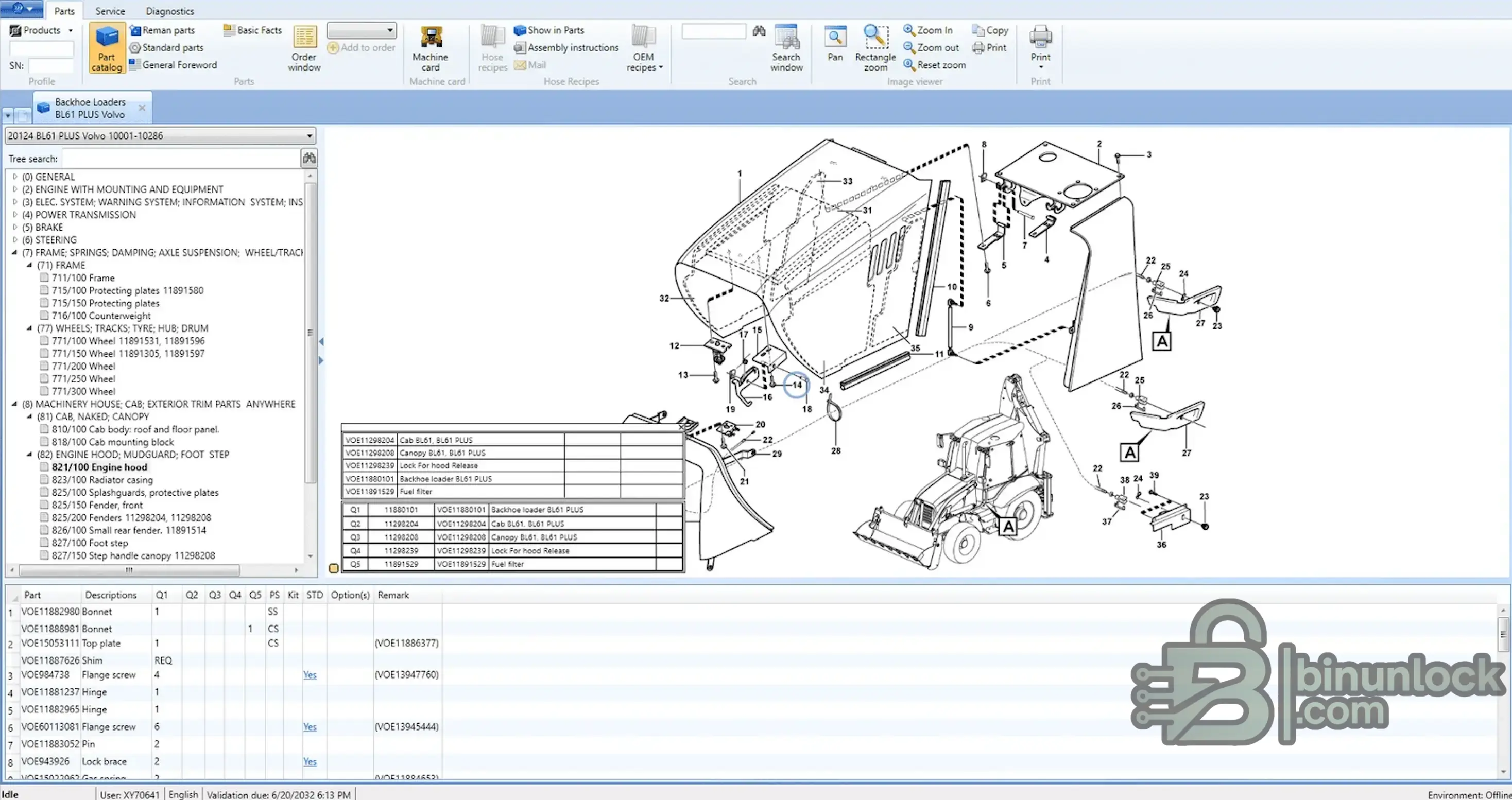Open the Machine card
1512x800 pixels.
pyautogui.click(x=430, y=48)
